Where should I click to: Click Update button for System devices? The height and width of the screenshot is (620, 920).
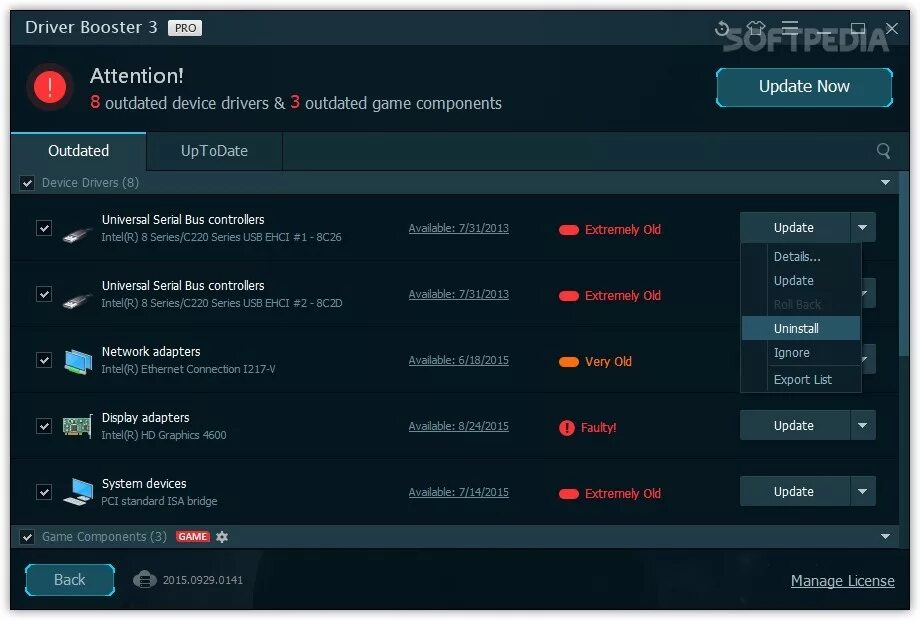pos(794,492)
